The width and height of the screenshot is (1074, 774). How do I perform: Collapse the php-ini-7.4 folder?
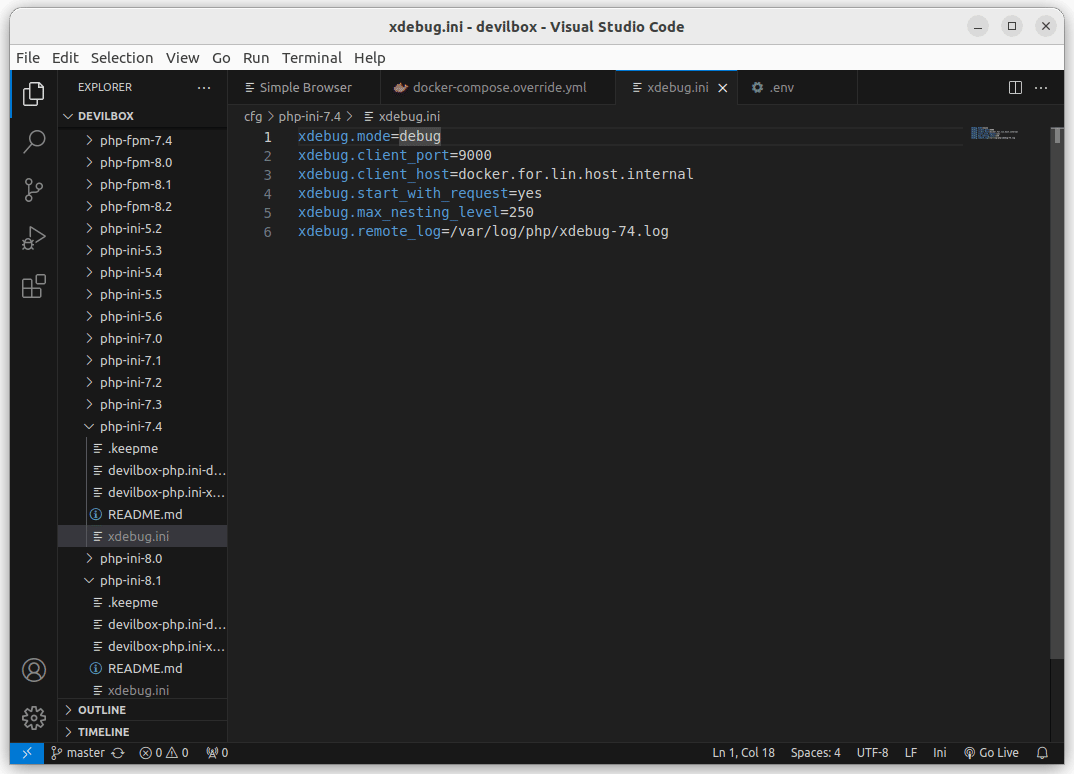(x=130, y=427)
